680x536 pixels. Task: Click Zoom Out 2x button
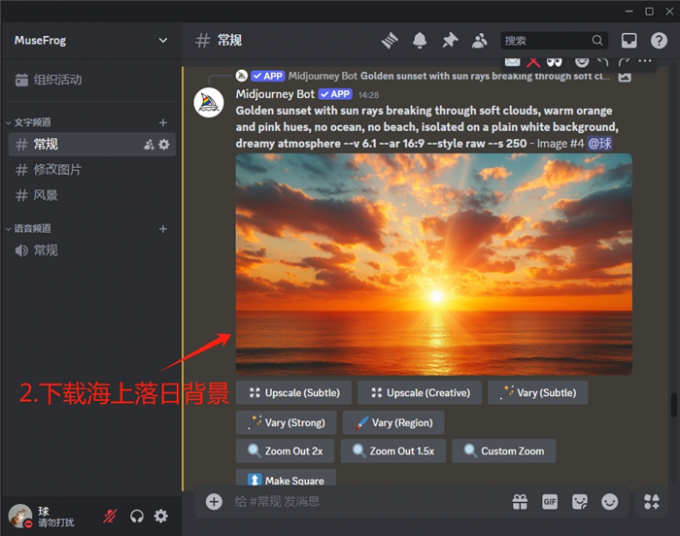click(x=285, y=451)
